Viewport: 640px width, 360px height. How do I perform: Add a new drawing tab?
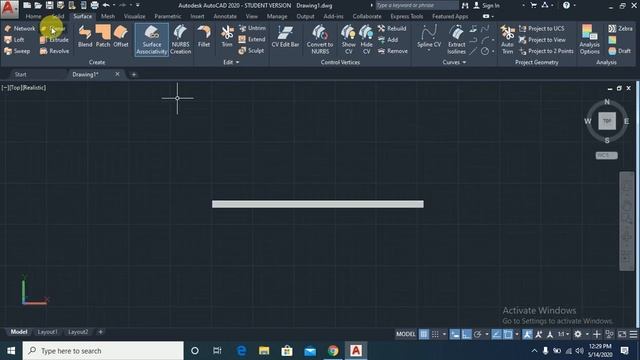pos(133,74)
